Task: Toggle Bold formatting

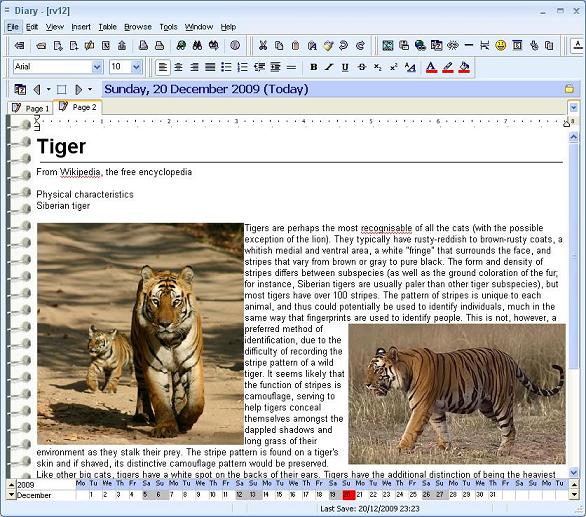Action: (x=314, y=67)
